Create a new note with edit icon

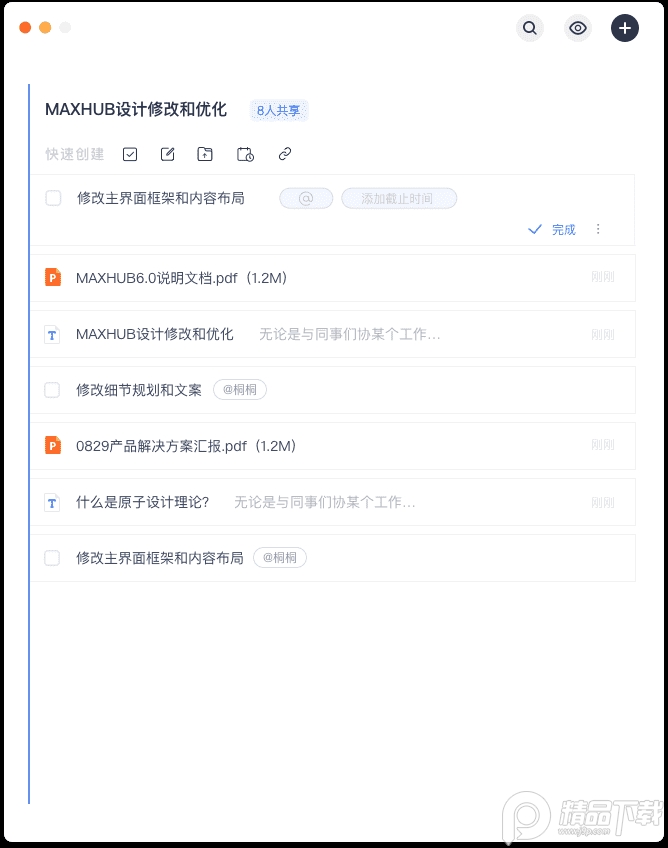168,154
